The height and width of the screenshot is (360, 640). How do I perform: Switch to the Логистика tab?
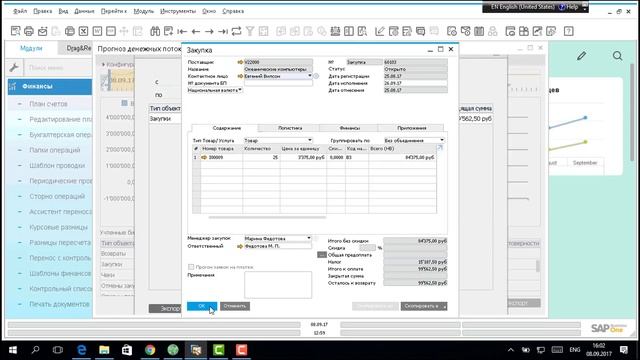(290, 128)
